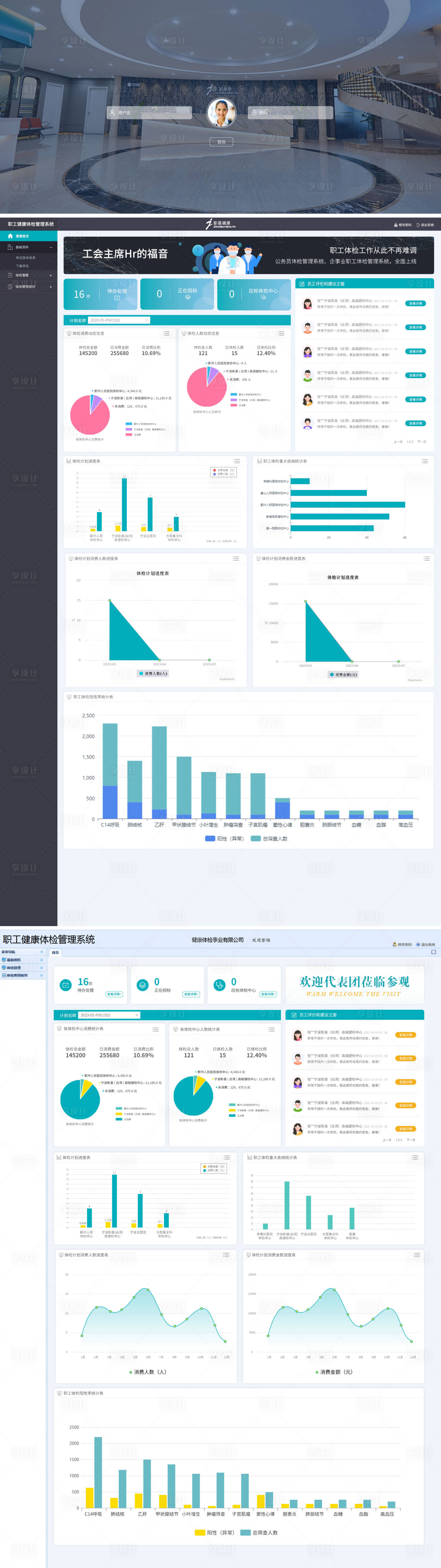Screen dimensions: 441x1568
Task: Click 正在招标 layers icon on teal card
Action: [187, 297]
